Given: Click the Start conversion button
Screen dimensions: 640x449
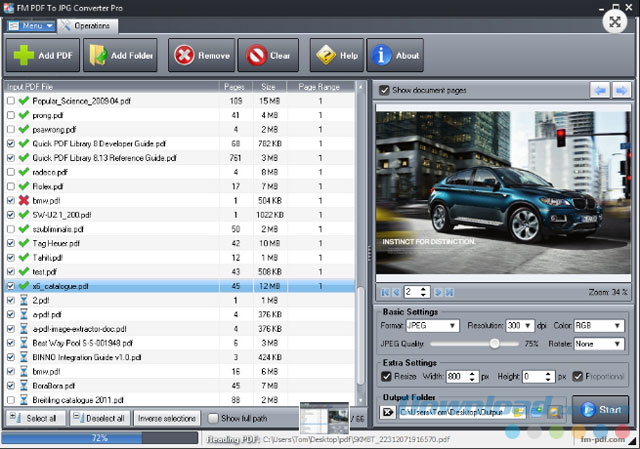Looking at the screenshot, I should [600, 410].
